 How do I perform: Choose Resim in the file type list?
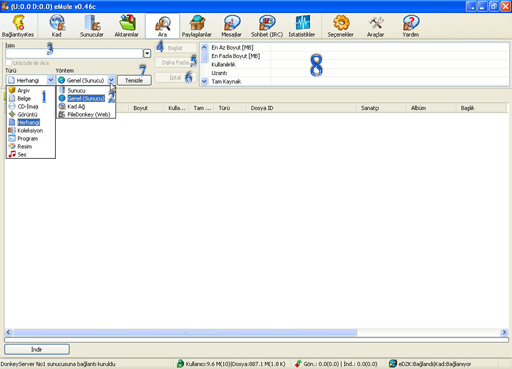tap(31, 146)
